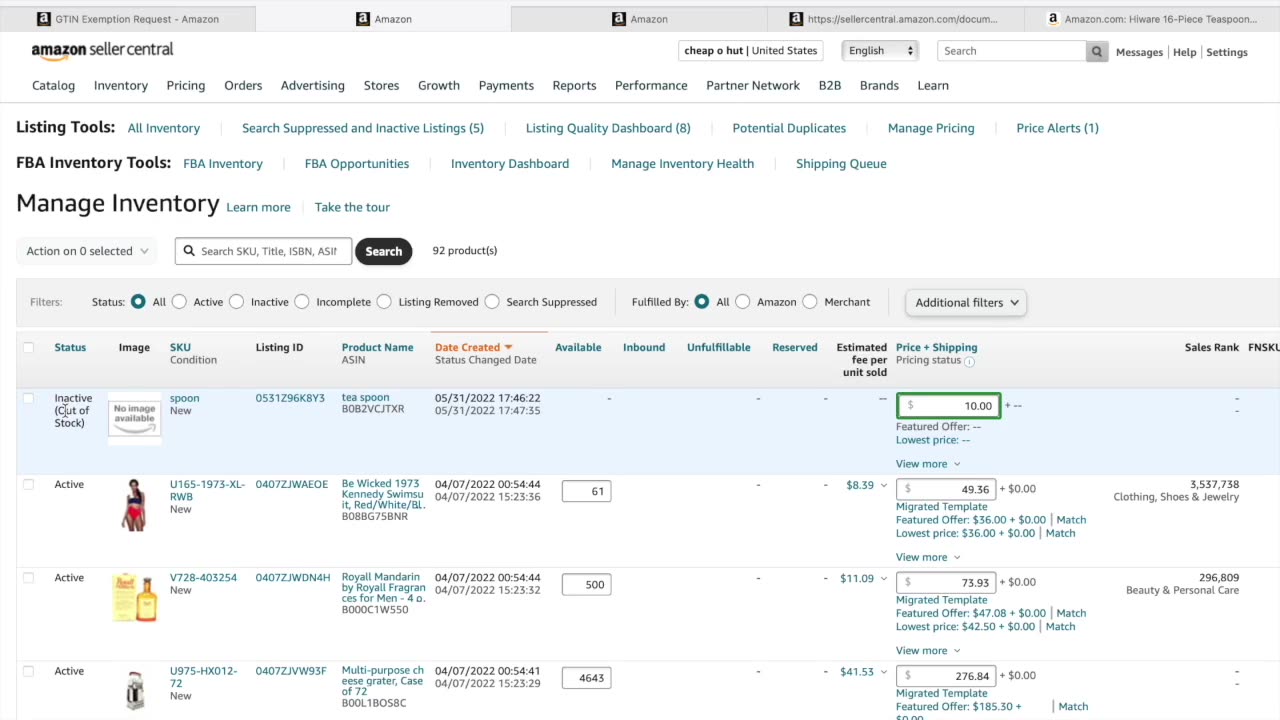Click Listing ID 0531Z96K8Y3
This screenshot has height=720, width=1280.
(x=290, y=398)
